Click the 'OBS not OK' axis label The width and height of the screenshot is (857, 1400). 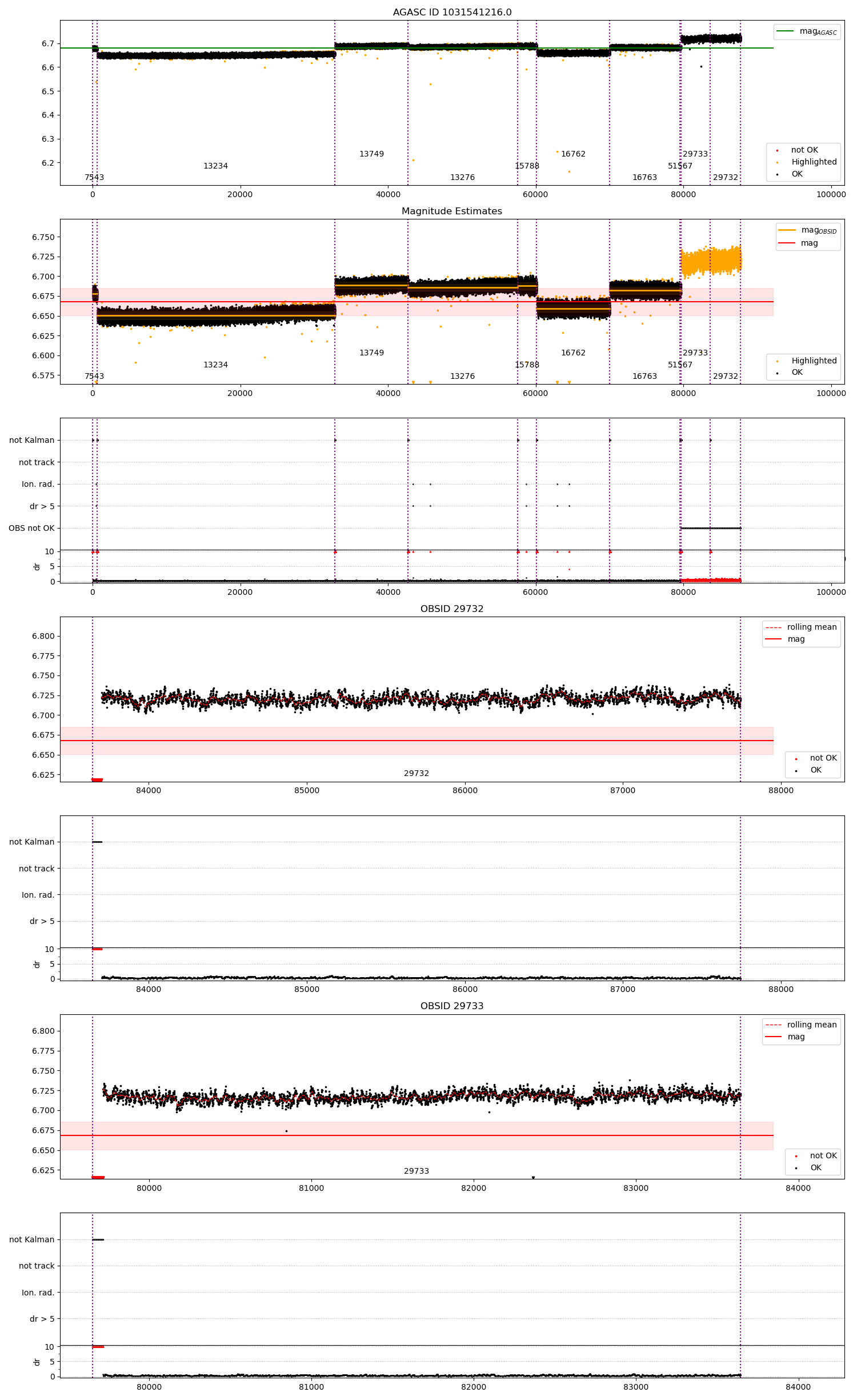point(31,528)
